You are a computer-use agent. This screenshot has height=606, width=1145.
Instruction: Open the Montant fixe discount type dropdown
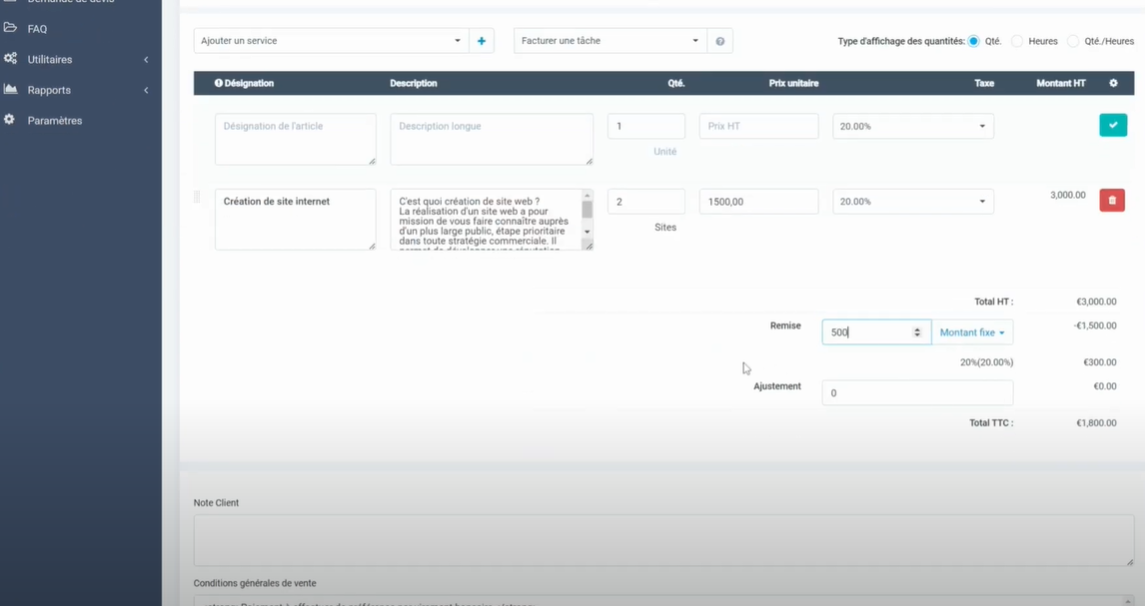pos(972,332)
